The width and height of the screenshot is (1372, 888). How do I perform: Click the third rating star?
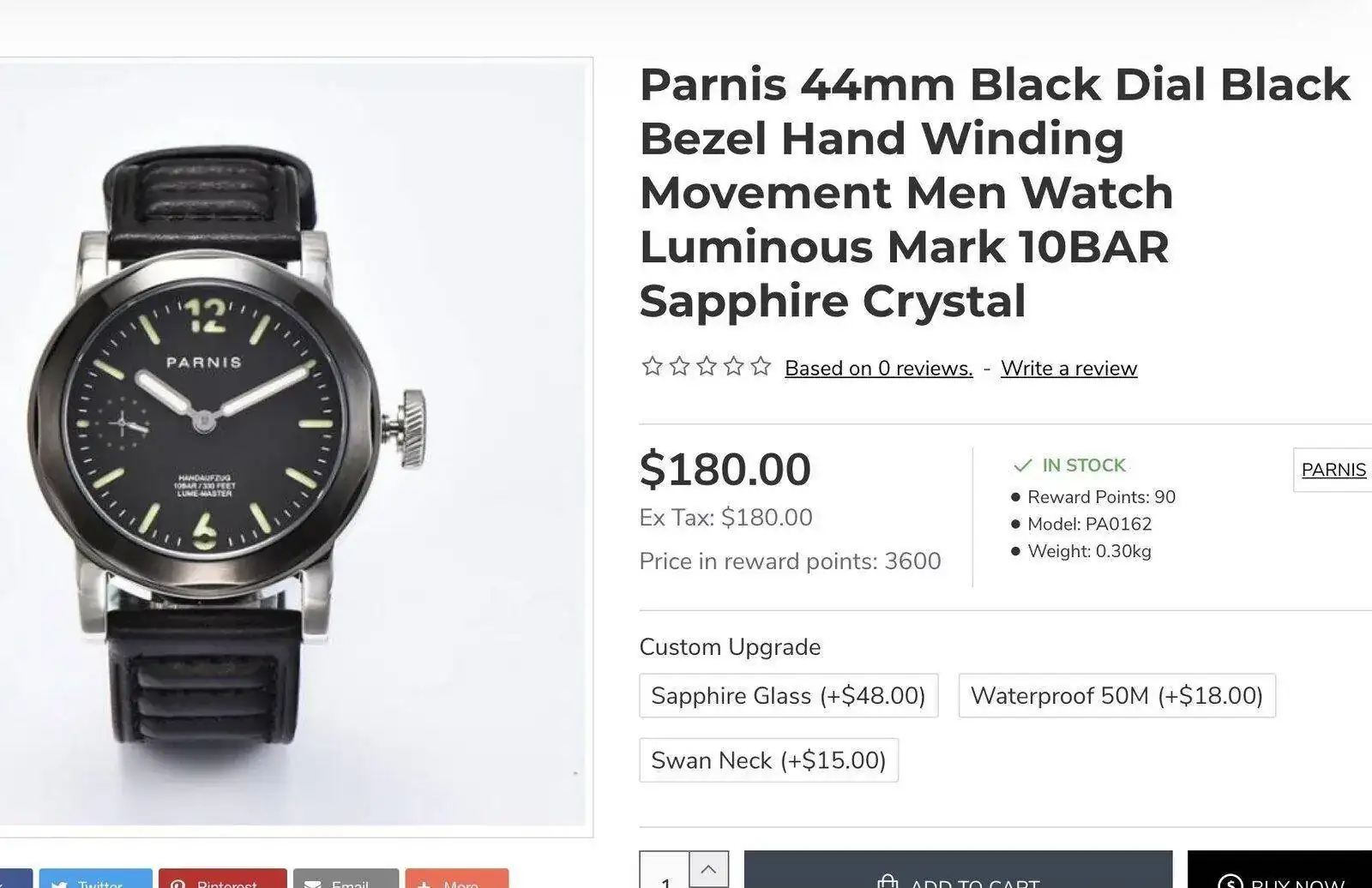(707, 367)
